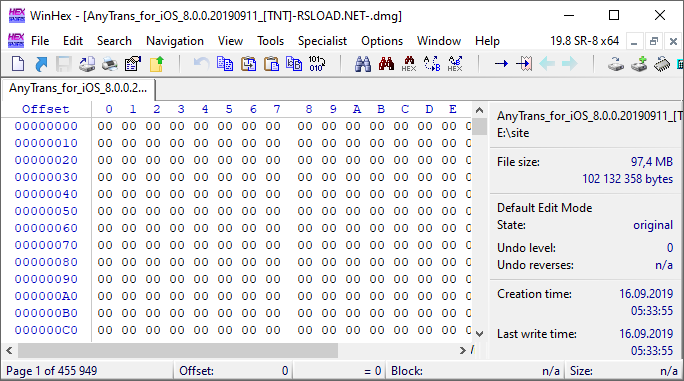Image resolution: width=684 pixels, height=381 pixels.
Task: Click the New file icon
Action: click(18, 64)
